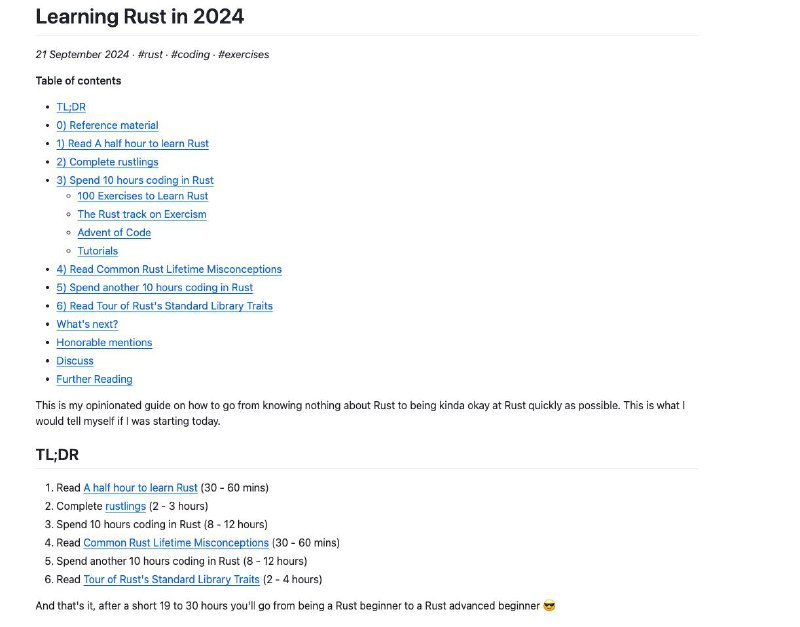Open 3) Spend 10 hours coding in Rust
The image size is (800, 627).
pyautogui.click(x=135, y=181)
